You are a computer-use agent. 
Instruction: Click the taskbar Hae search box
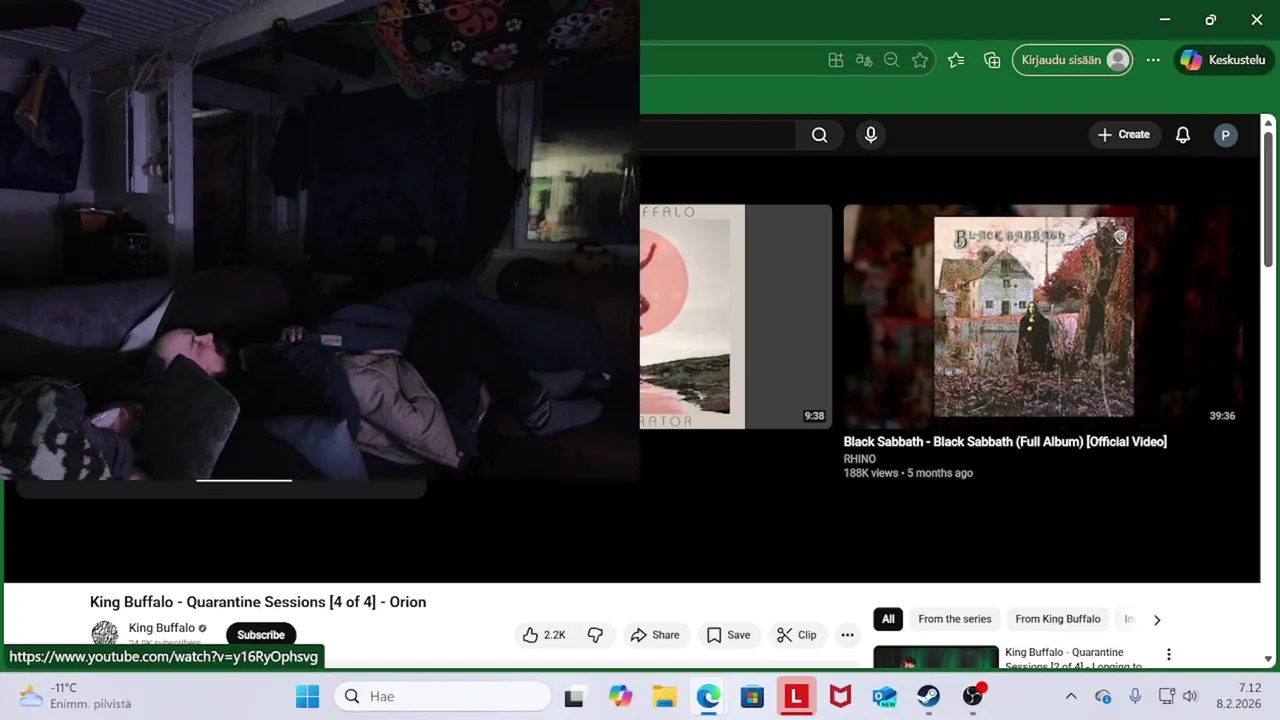point(443,697)
